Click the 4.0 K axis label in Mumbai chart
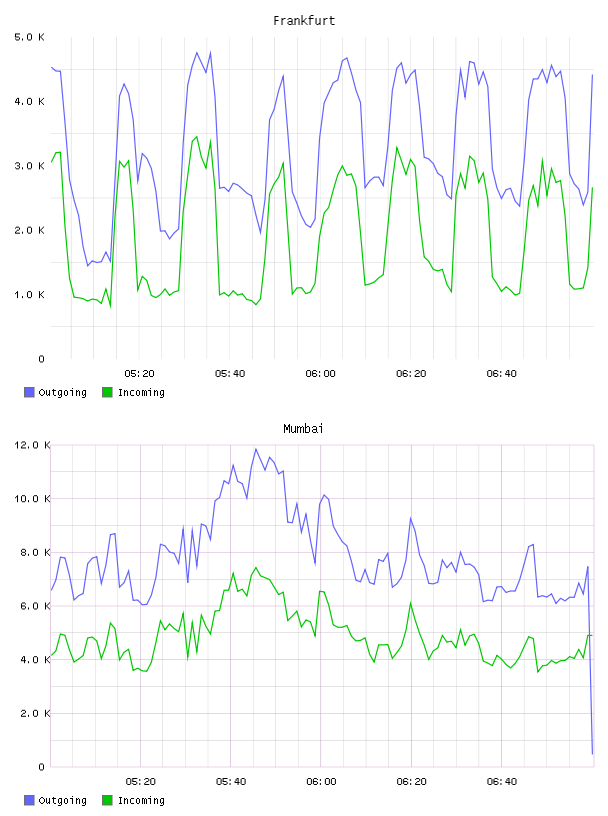Viewport: 608px width, 816px height. 35,660
